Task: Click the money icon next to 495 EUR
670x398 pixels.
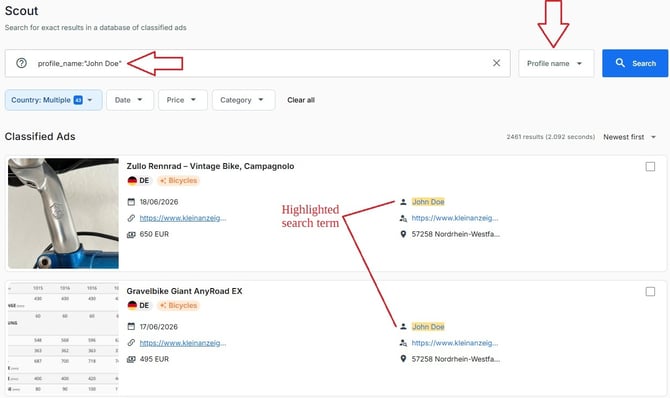Action: 131,359
